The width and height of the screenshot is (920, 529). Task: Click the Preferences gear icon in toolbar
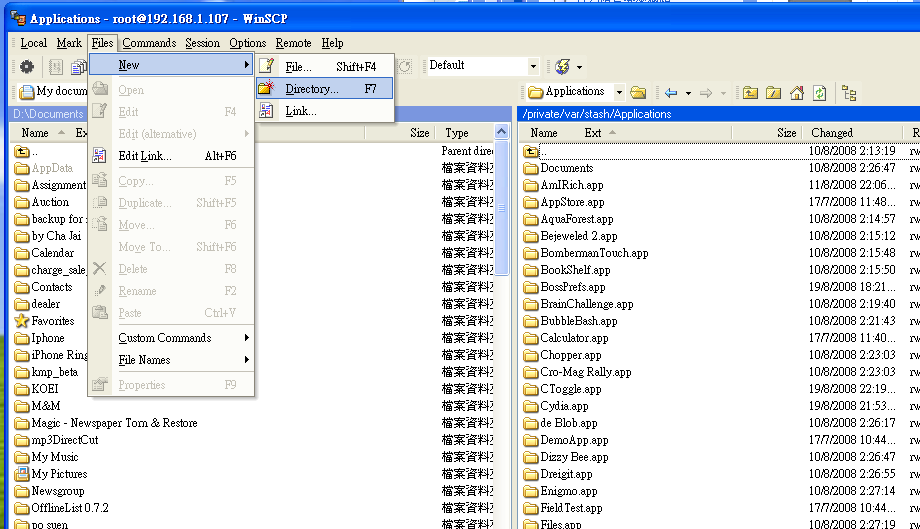[x=27, y=67]
